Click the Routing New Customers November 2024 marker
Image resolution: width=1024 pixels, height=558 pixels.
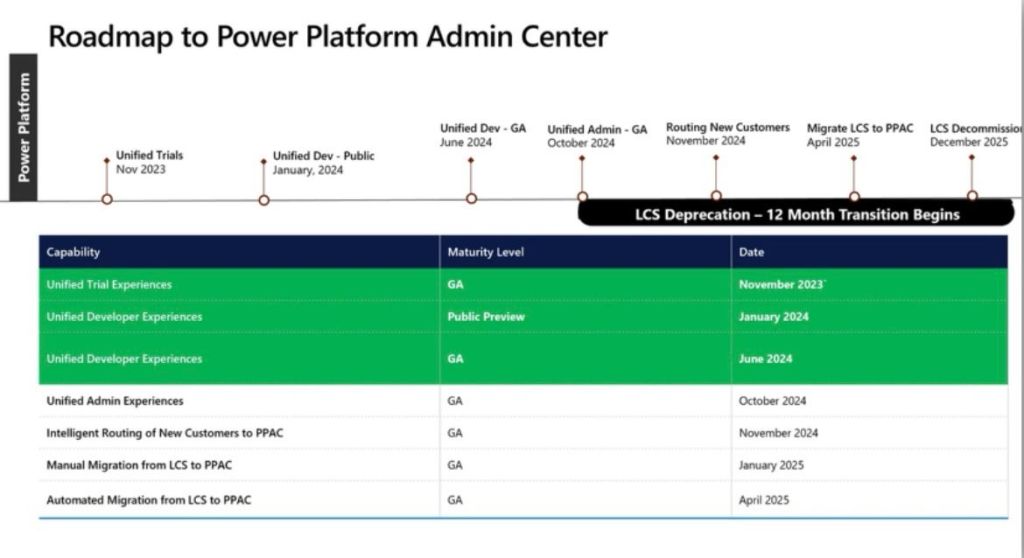coord(716,195)
